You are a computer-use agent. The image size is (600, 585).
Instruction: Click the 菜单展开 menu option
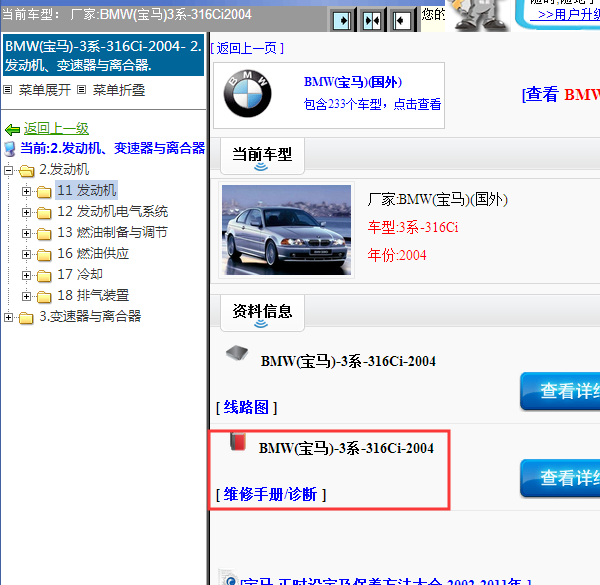tap(45, 90)
